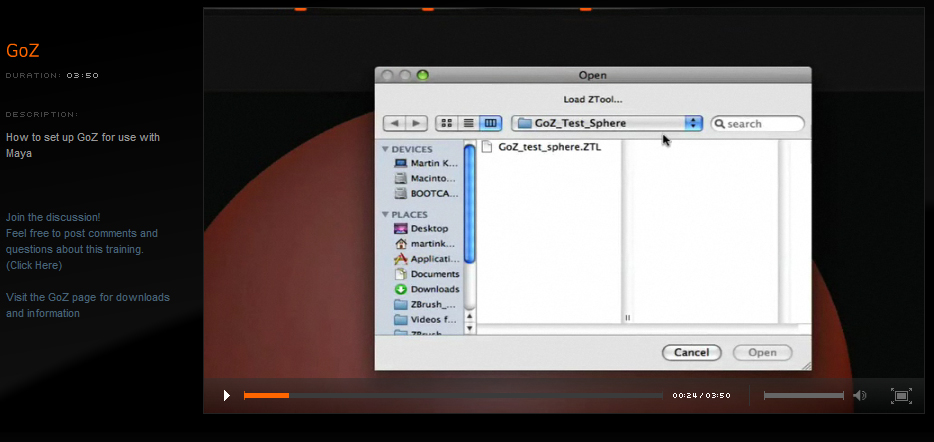Open Visit the GoZ page link

88,306
